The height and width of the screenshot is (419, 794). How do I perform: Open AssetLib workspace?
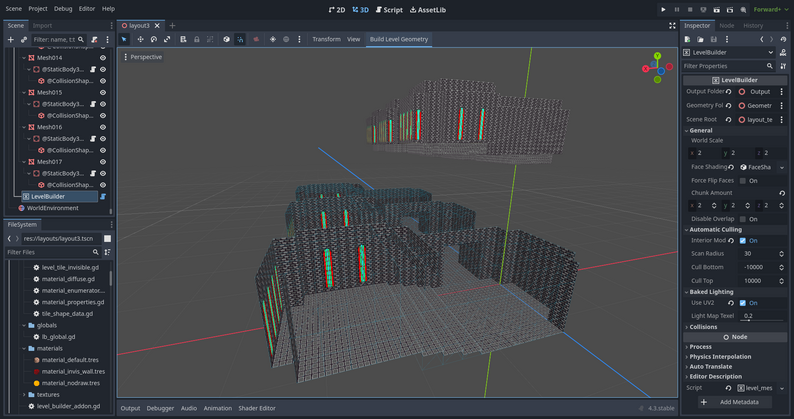click(428, 10)
